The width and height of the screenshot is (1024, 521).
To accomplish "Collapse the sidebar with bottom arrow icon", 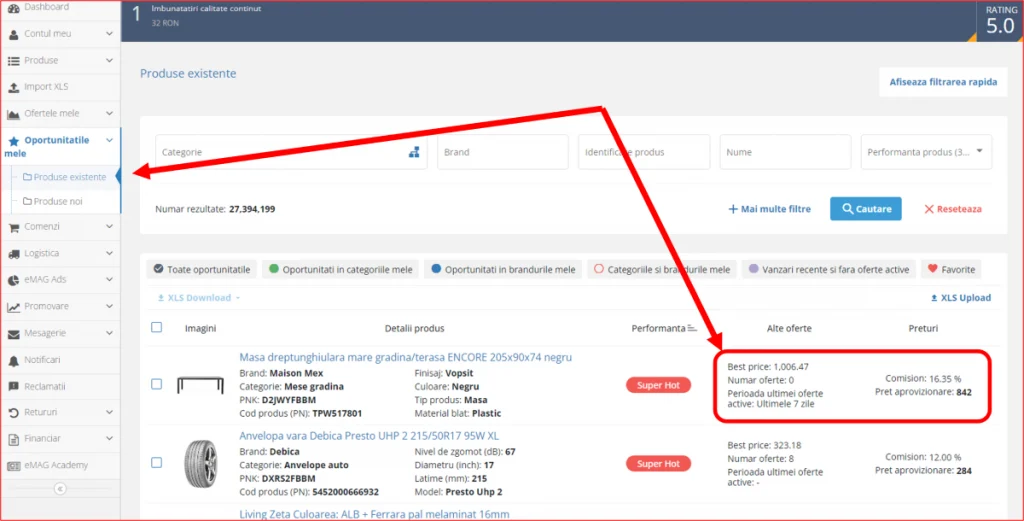I will [x=59, y=489].
